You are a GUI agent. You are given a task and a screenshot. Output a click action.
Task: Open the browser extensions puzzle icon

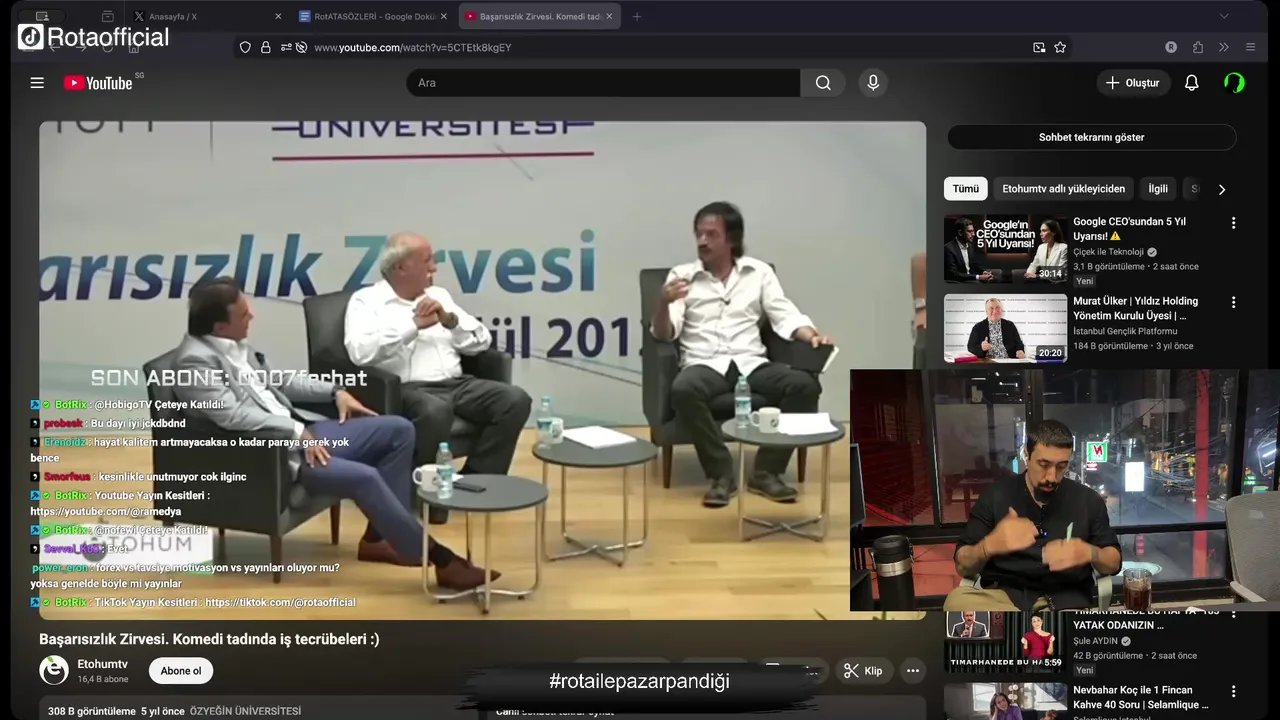point(1198,47)
